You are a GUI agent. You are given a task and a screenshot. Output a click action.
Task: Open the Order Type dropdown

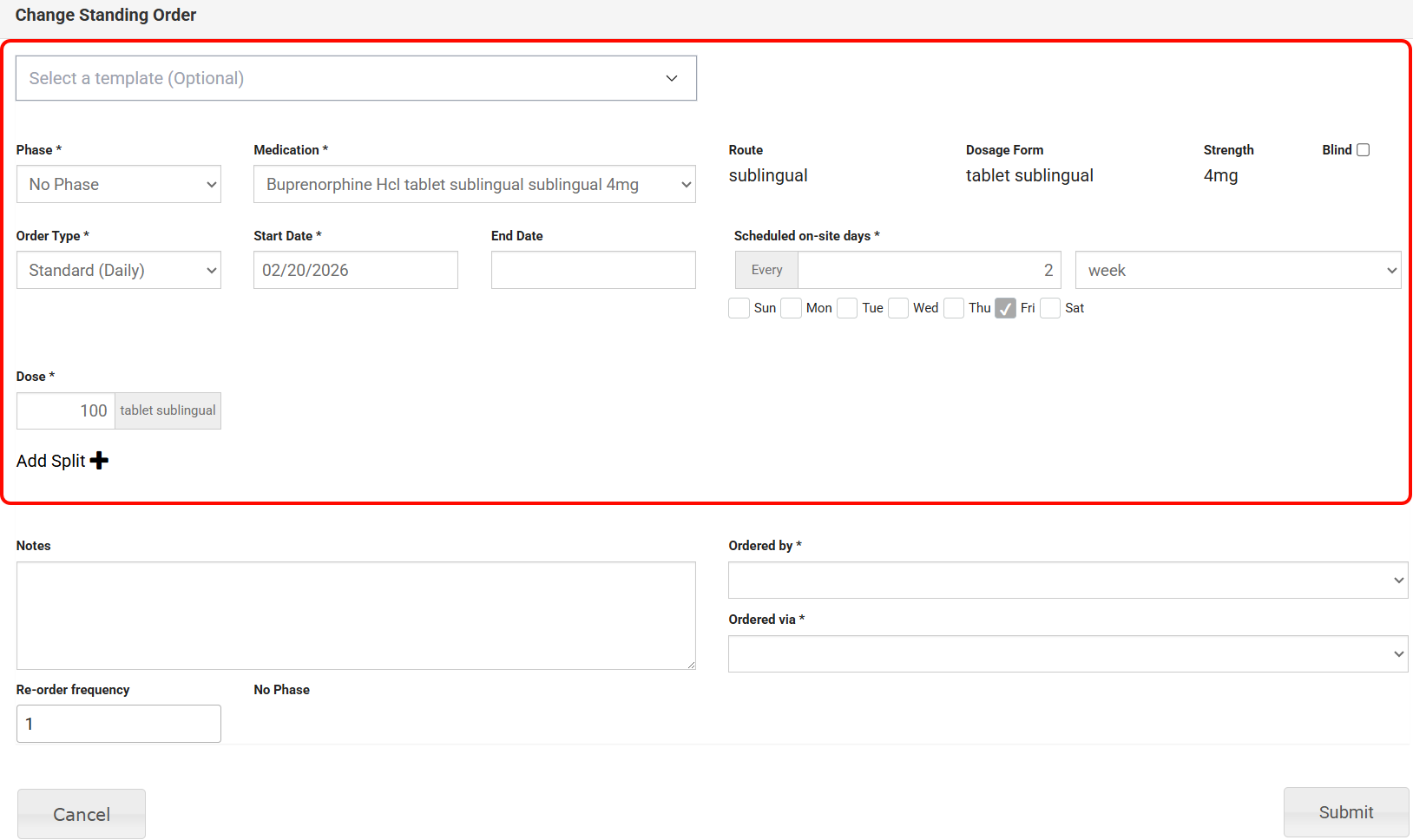119,271
